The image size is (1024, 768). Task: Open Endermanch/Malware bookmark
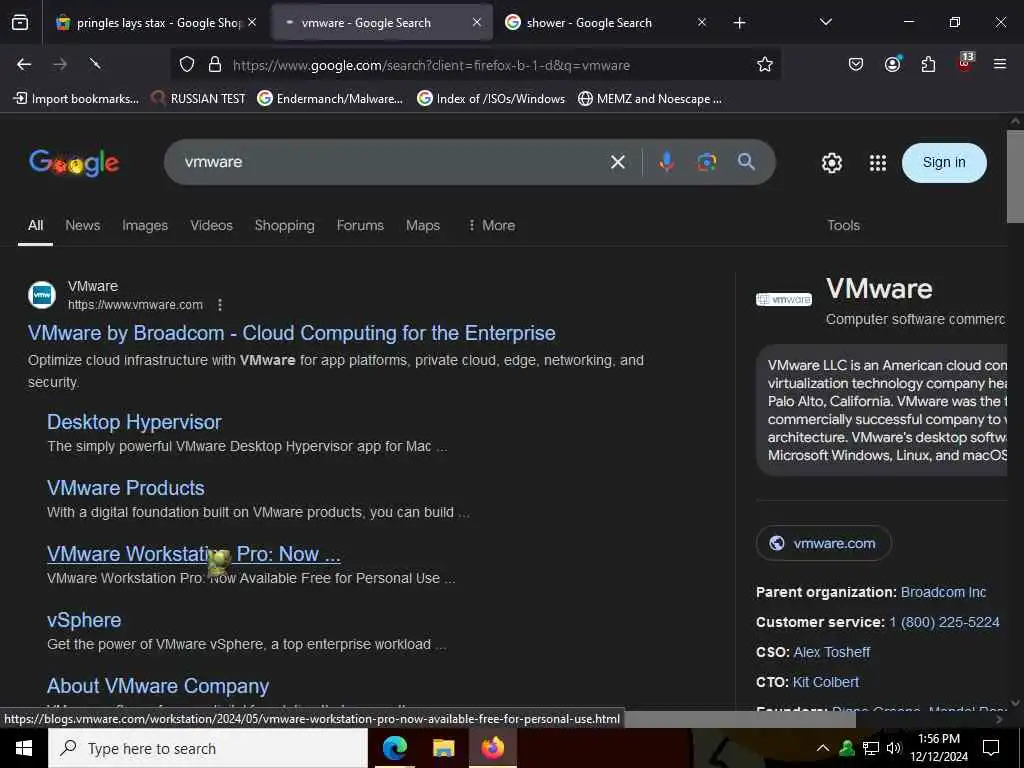coord(330,99)
